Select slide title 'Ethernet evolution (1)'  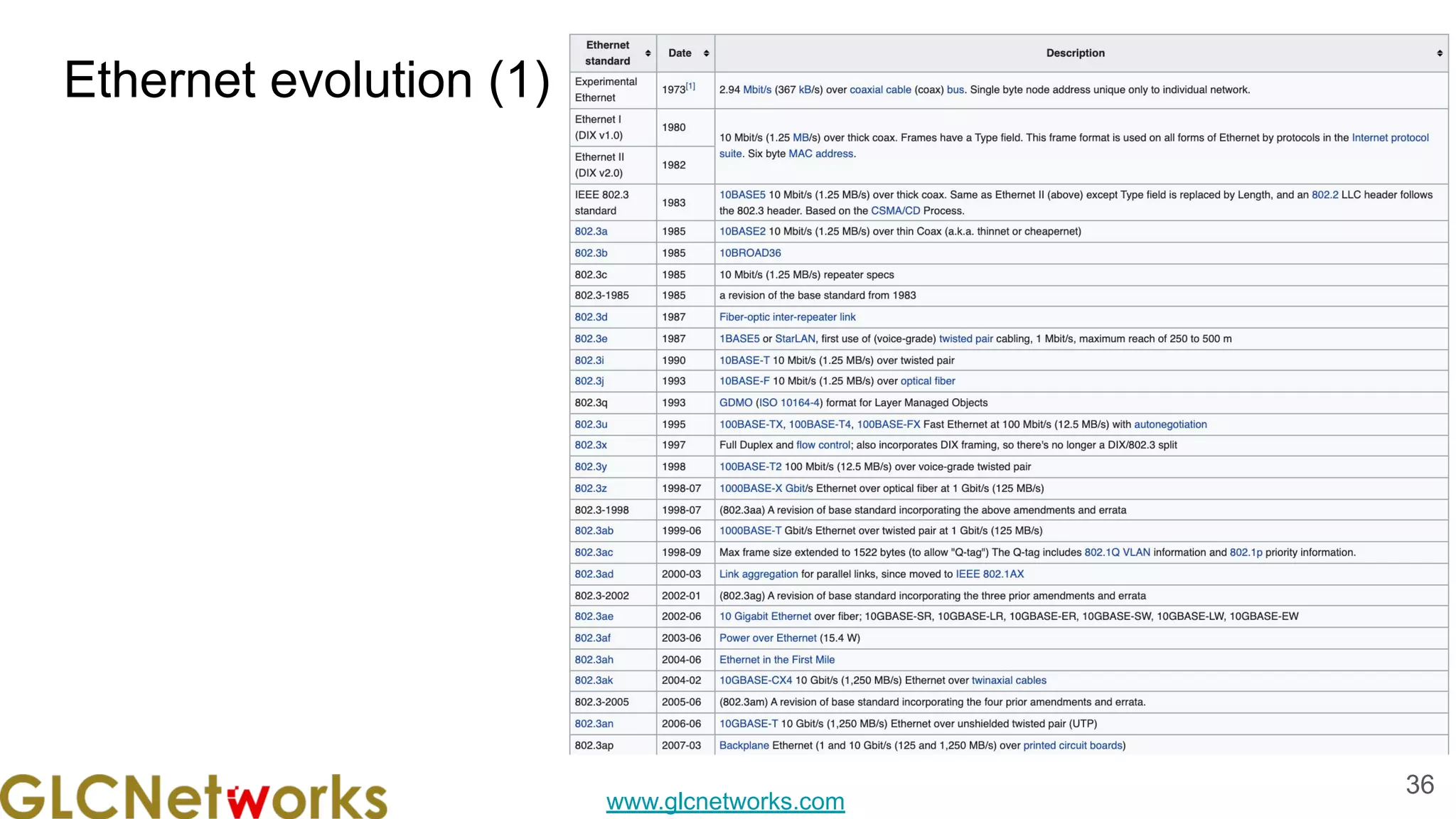point(307,80)
